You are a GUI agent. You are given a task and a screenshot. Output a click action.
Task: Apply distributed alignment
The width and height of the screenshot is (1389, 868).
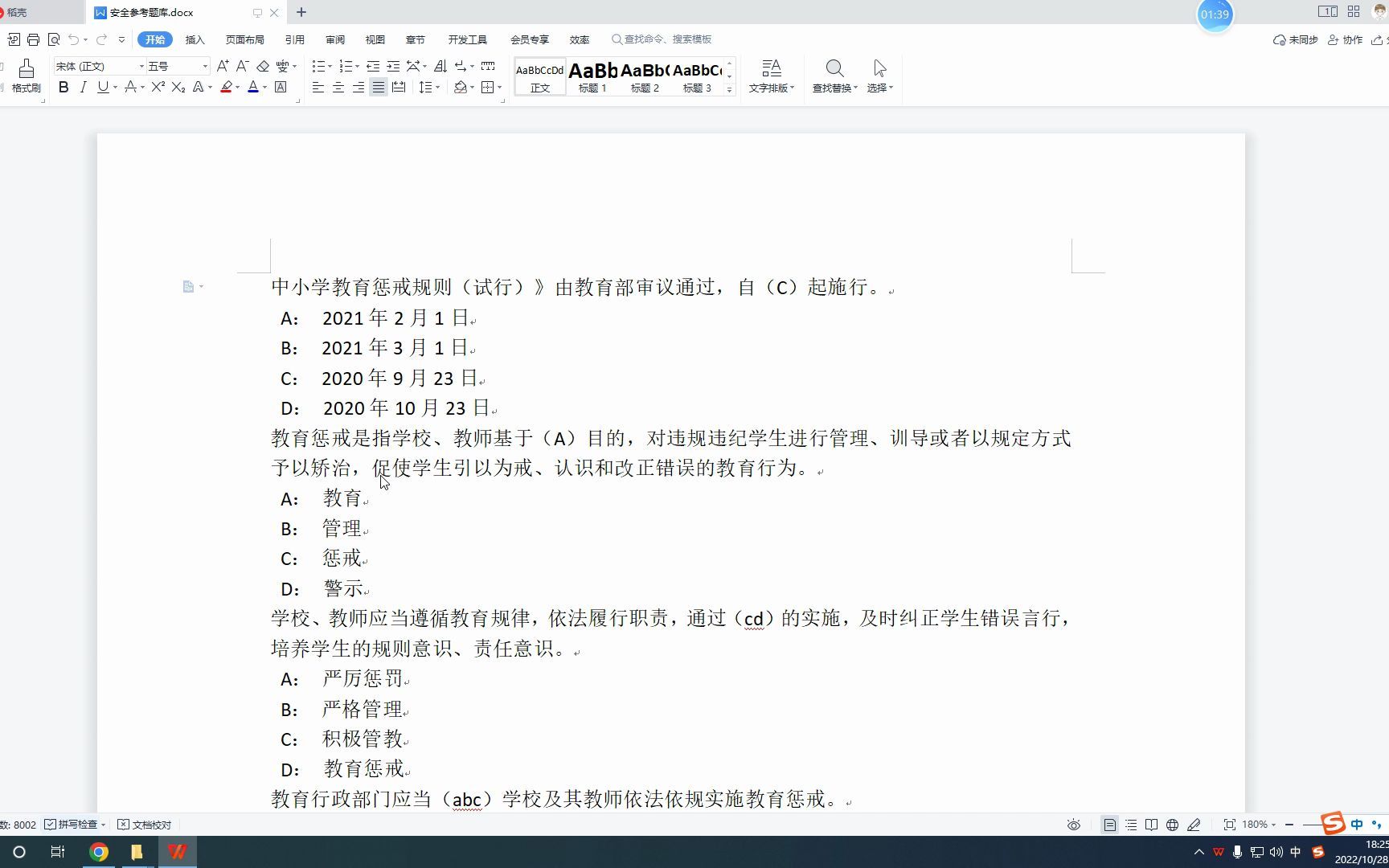pyautogui.click(x=399, y=88)
